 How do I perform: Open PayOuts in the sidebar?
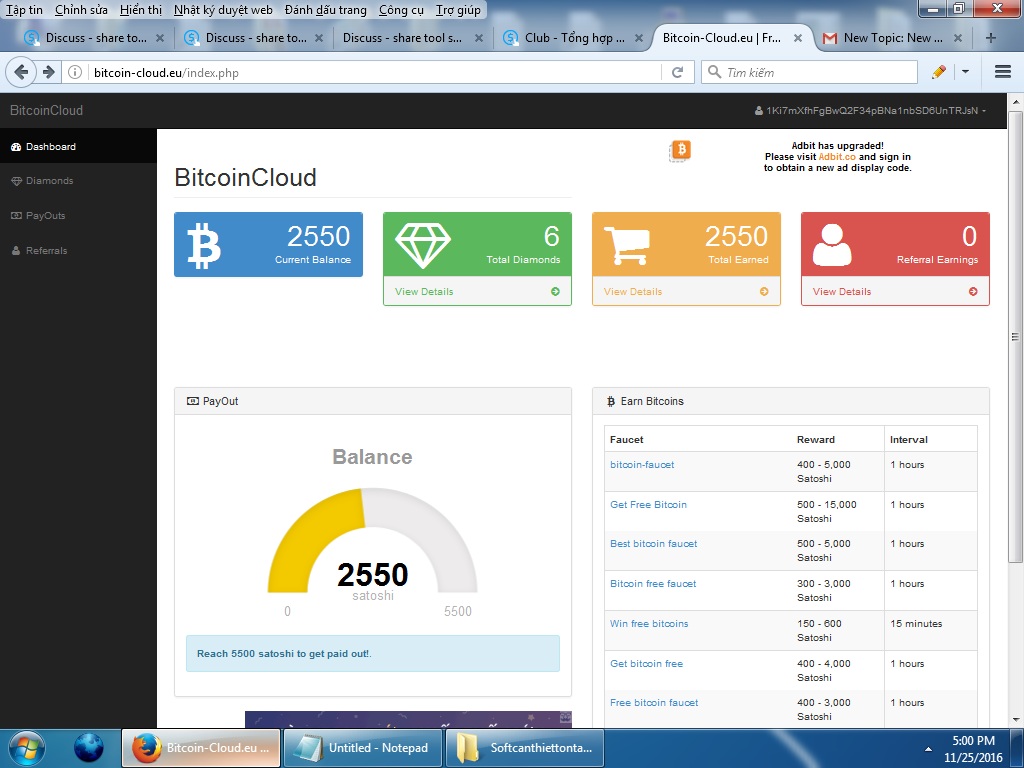[x=78, y=216]
